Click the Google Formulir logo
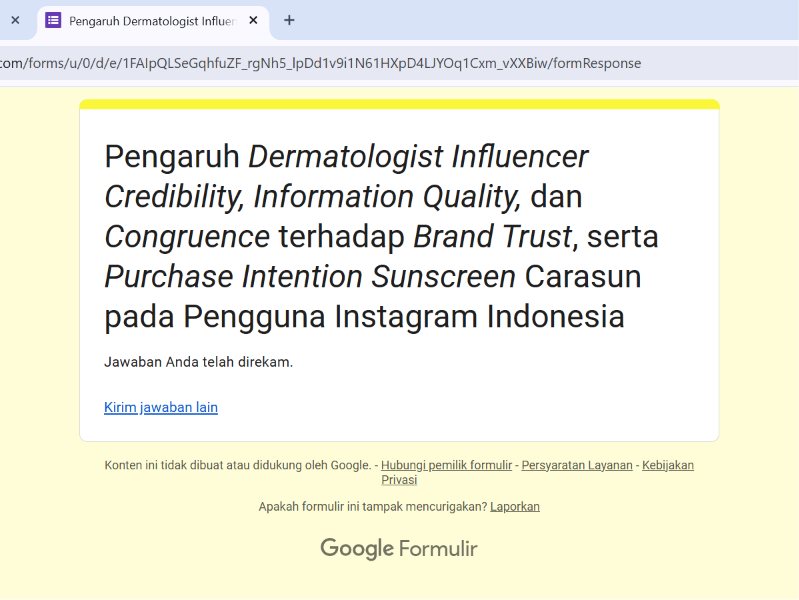This screenshot has height=600, width=799. point(399,549)
